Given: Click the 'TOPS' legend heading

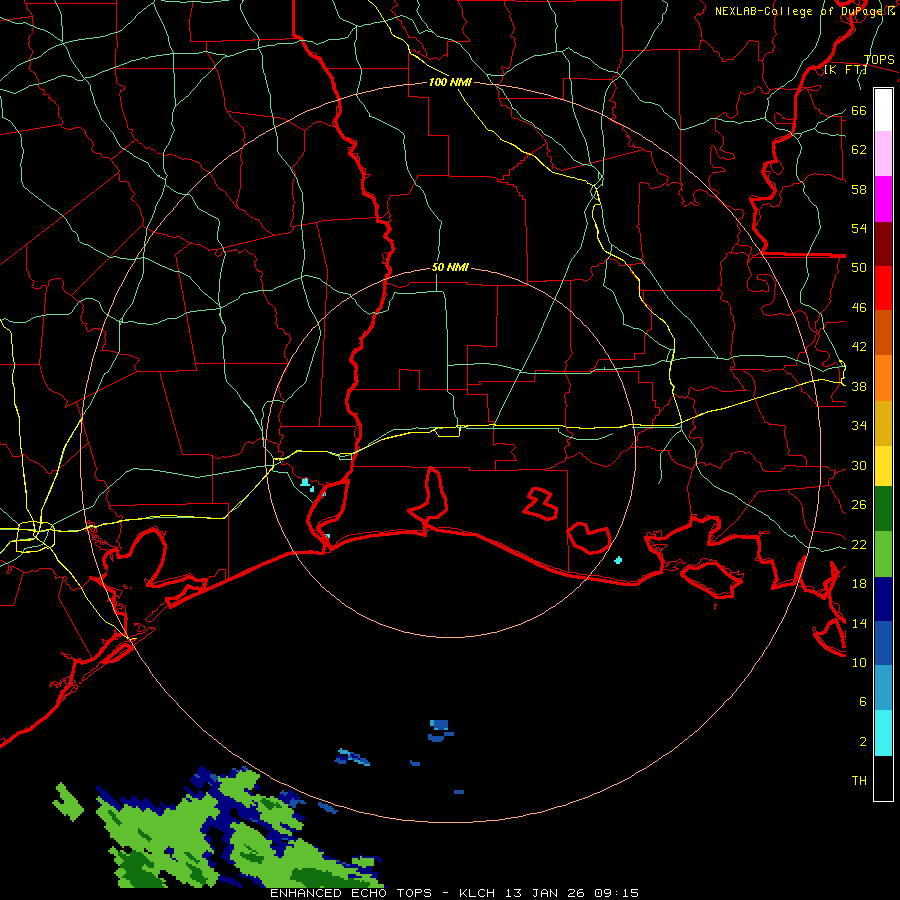Looking at the screenshot, I should [x=879, y=60].
